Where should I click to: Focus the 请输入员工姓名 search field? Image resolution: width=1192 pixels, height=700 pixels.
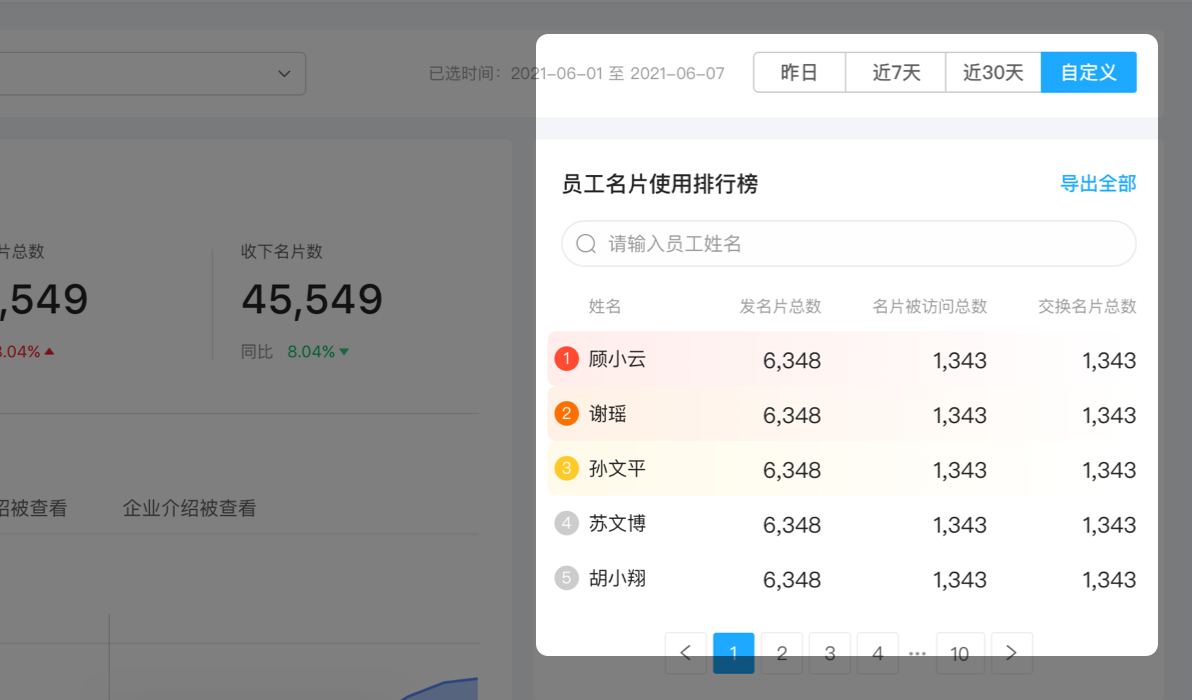coord(848,244)
